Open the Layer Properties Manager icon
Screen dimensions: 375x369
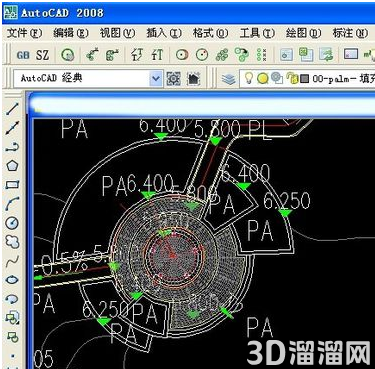click(229, 79)
